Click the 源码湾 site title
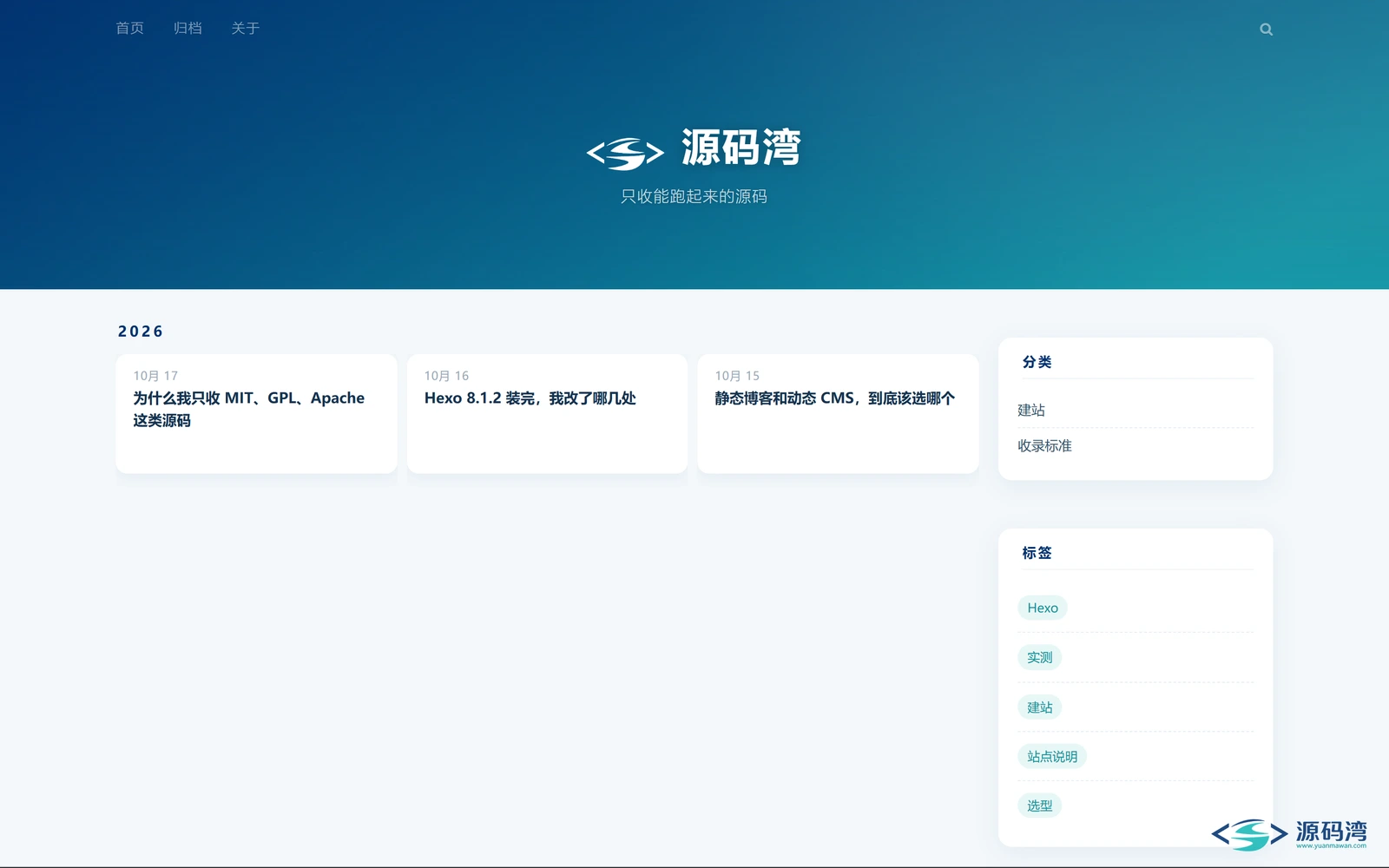 tap(741, 148)
